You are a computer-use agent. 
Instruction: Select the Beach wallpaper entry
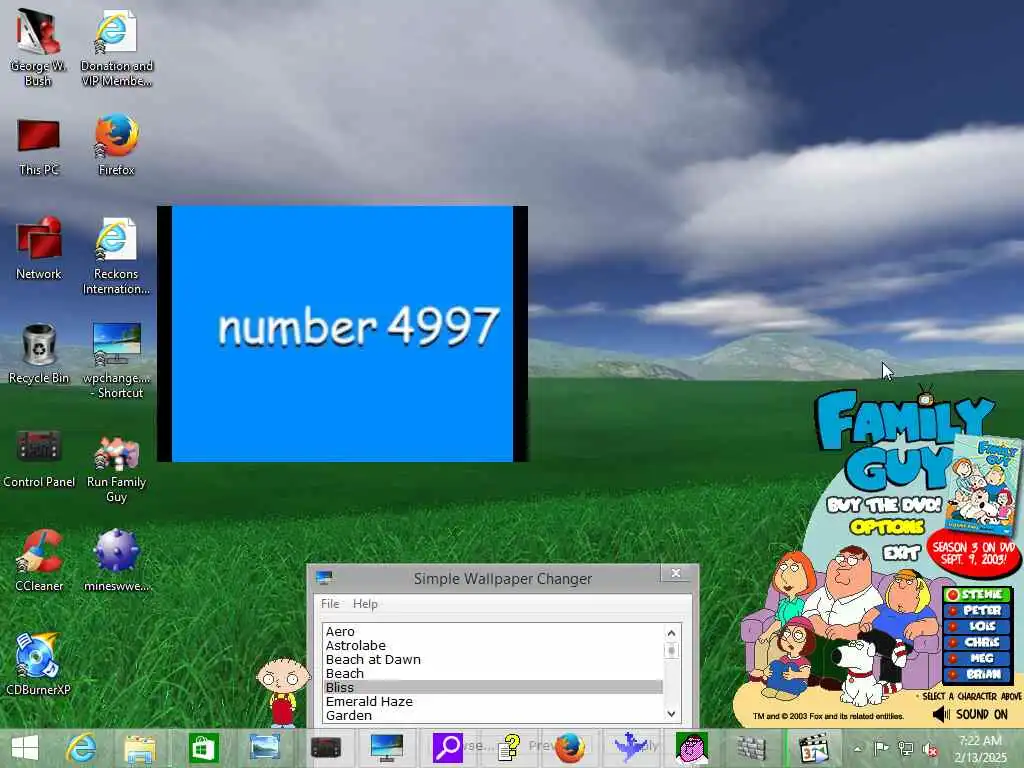pyautogui.click(x=493, y=673)
